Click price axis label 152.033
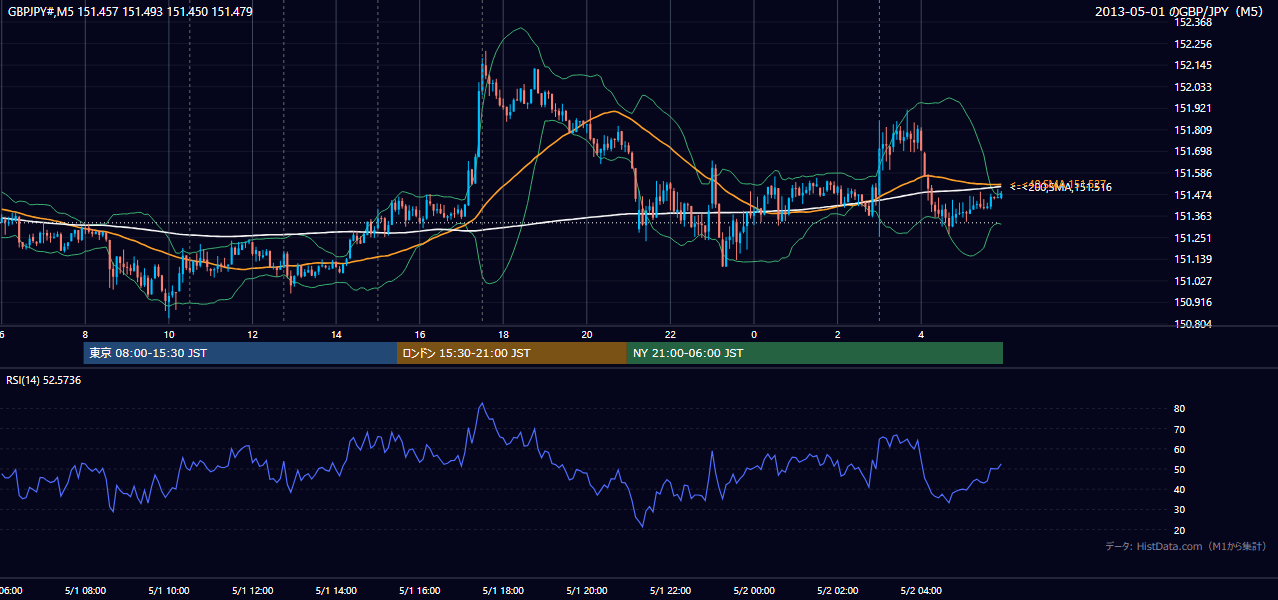The width and height of the screenshot is (1278, 600). [1192, 87]
